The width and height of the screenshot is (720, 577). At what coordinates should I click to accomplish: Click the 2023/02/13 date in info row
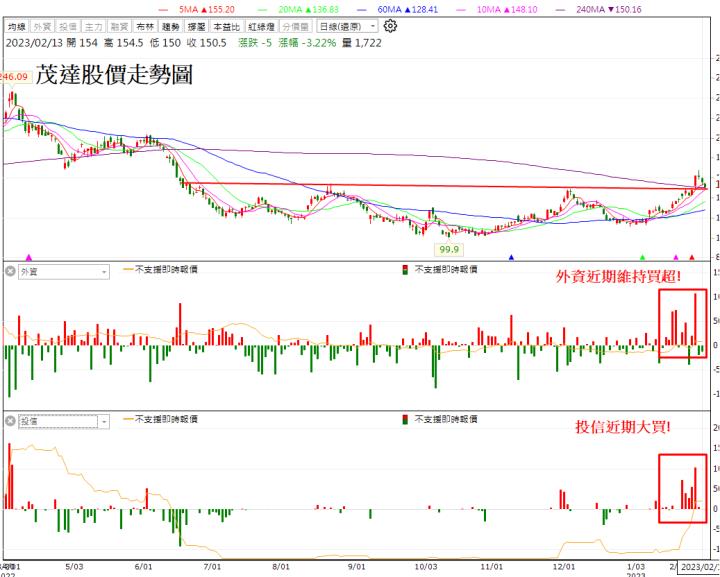(34, 43)
